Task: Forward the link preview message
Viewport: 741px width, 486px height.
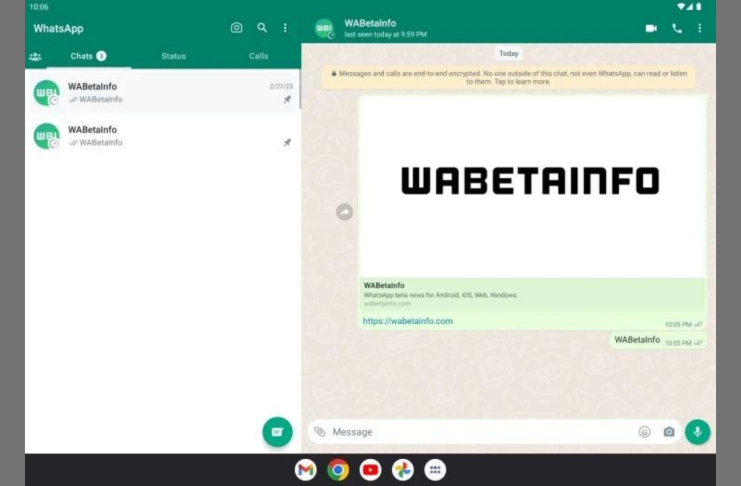Action: [x=345, y=212]
